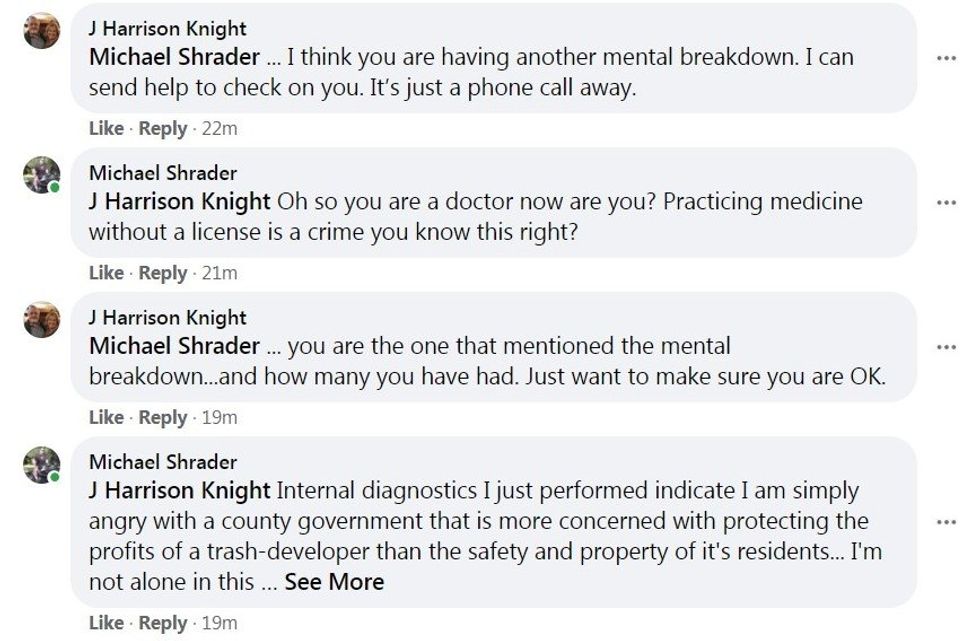Click the 21m timestamp on the 'doctor' comment

(220, 273)
